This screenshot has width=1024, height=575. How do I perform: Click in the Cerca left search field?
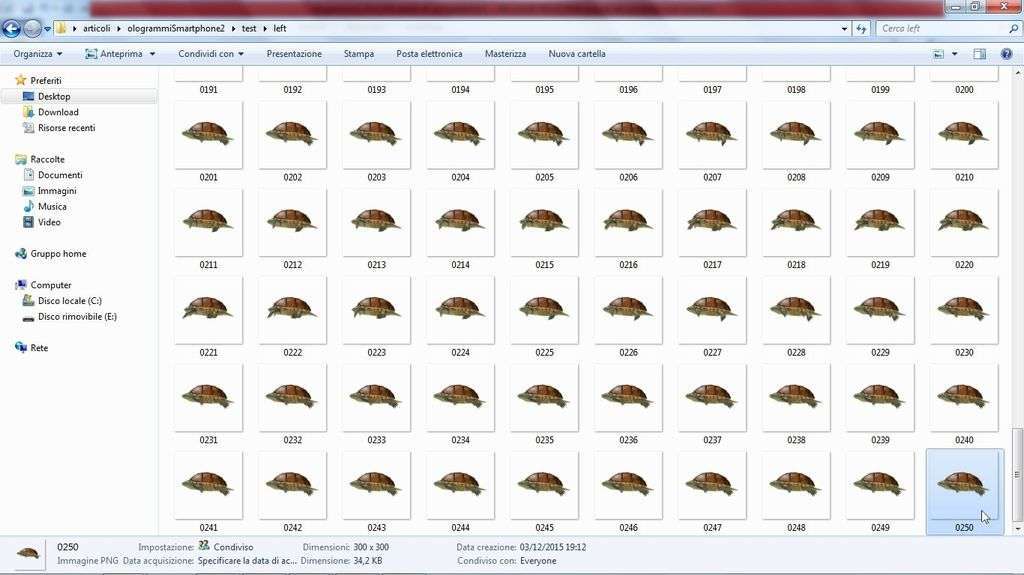pos(940,29)
